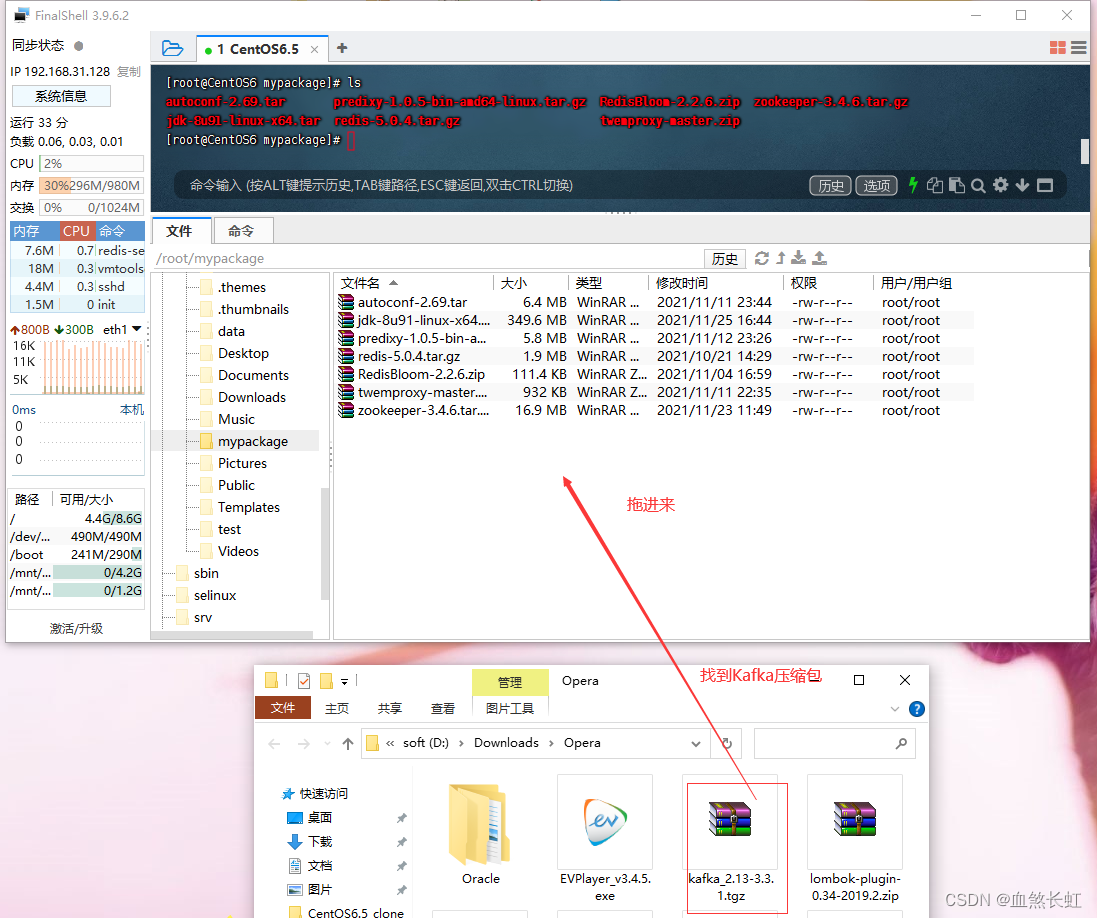The height and width of the screenshot is (918, 1097).
Task: Open 系统信息 system info button
Action: click(x=61, y=96)
